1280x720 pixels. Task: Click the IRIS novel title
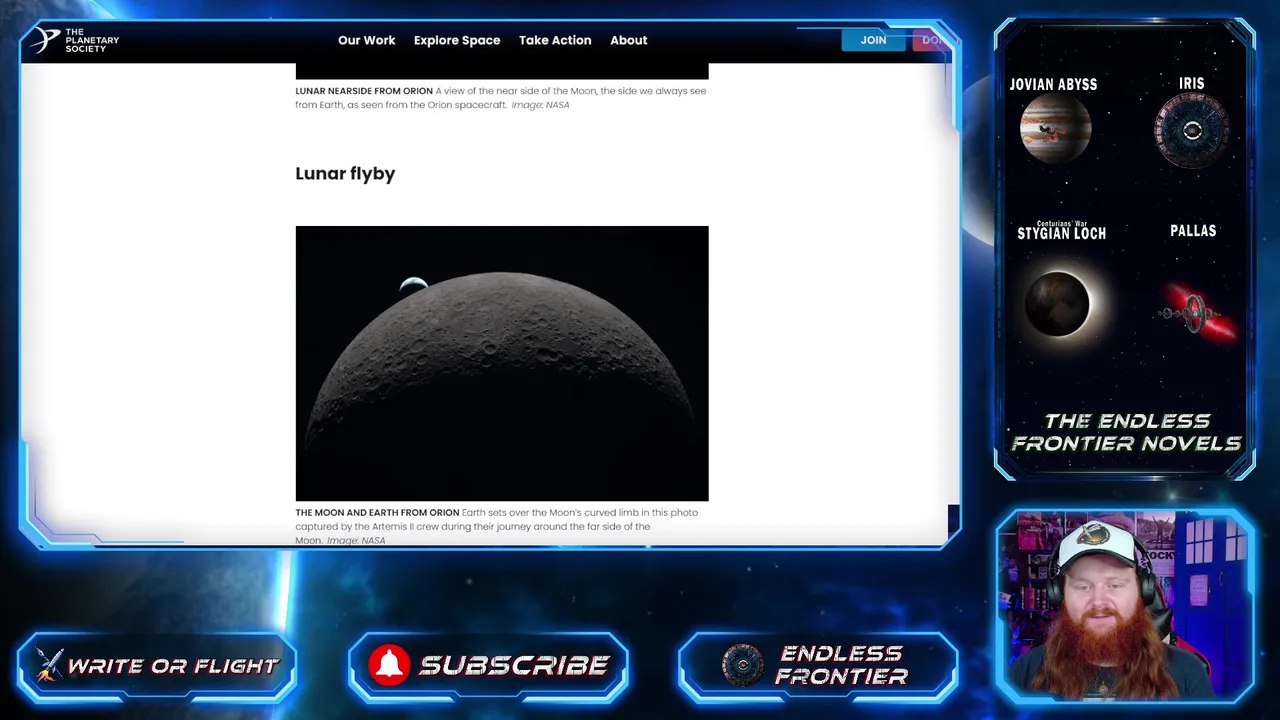click(x=1191, y=83)
